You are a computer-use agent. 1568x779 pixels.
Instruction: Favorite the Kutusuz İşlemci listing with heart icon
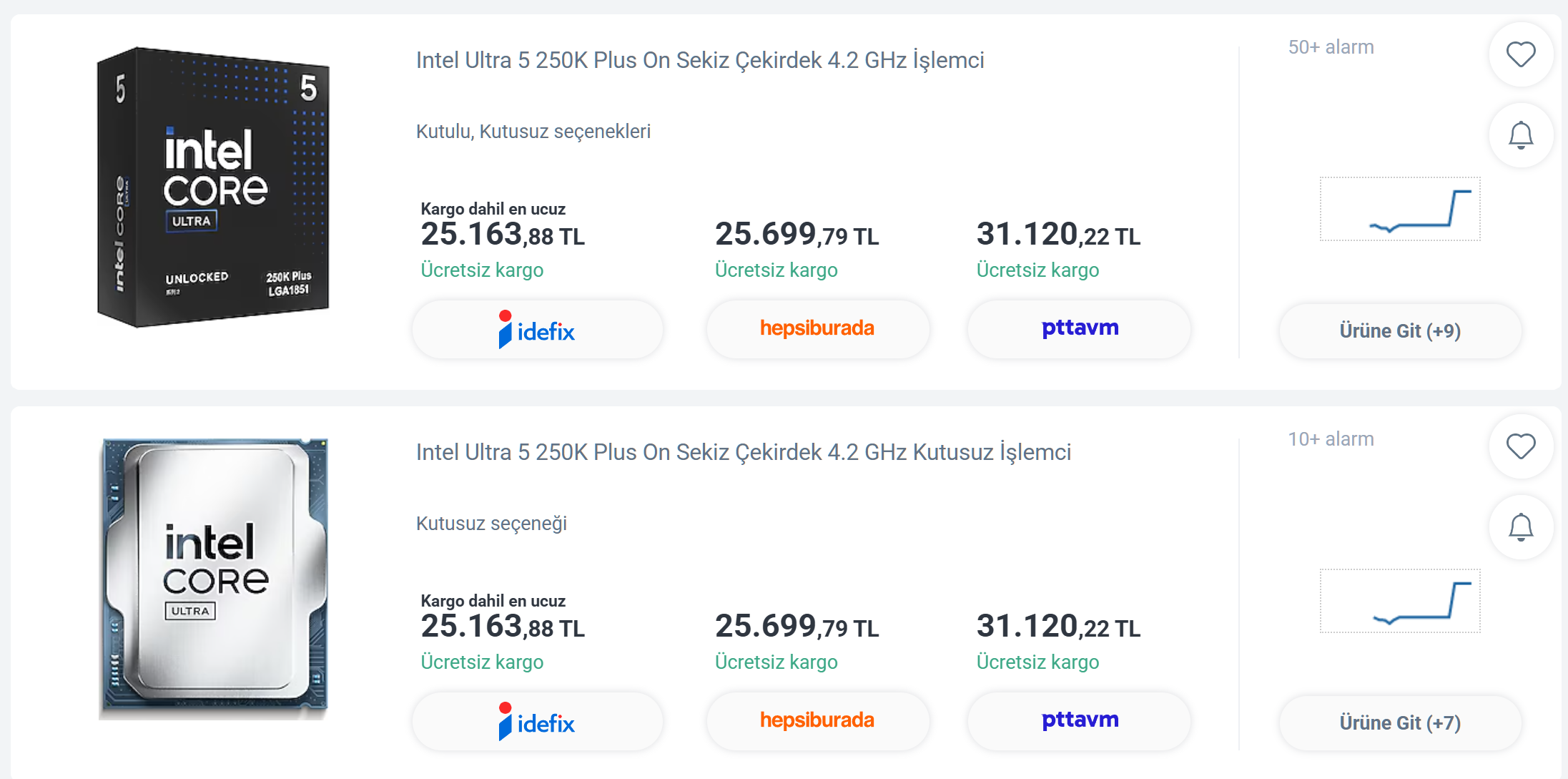pyautogui.click(x=1521, y=446)
